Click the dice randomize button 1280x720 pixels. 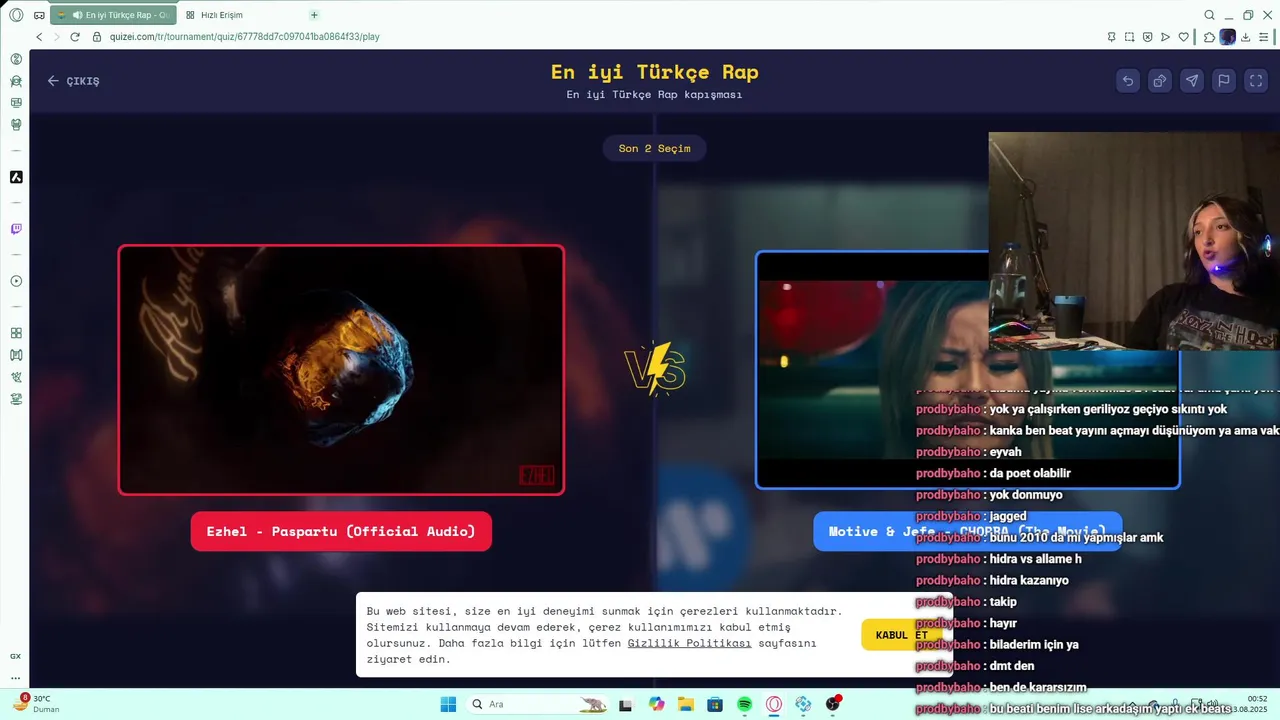coord(1160,81)
